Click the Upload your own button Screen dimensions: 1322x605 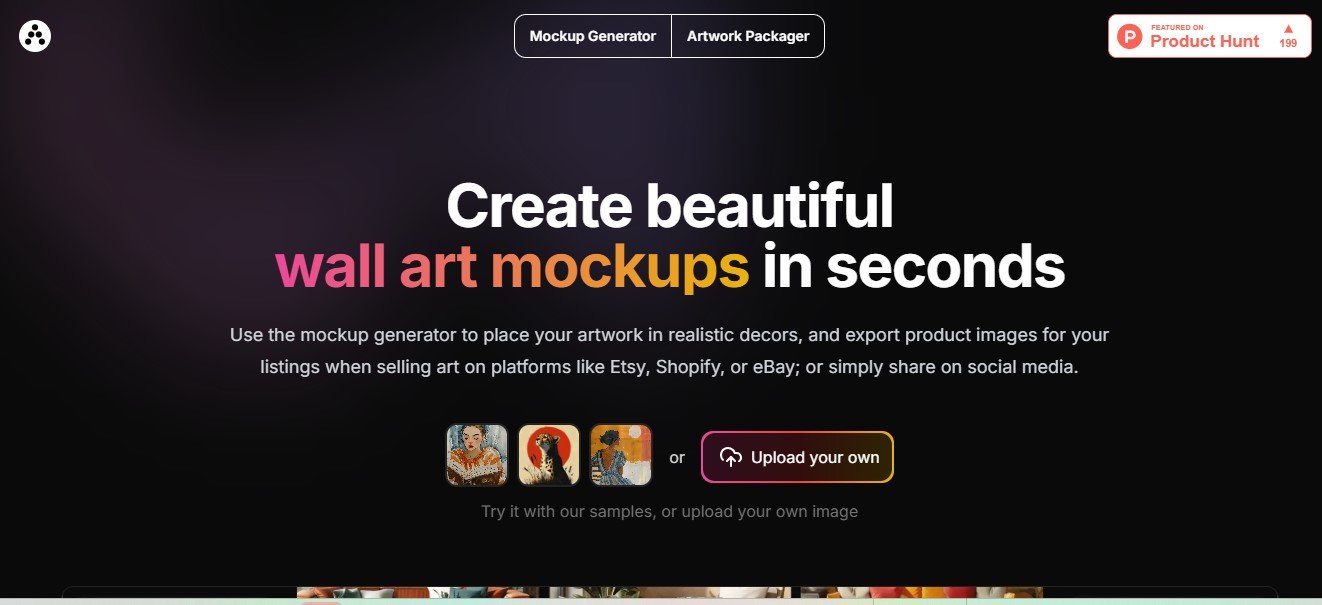(x=797, y=457)
